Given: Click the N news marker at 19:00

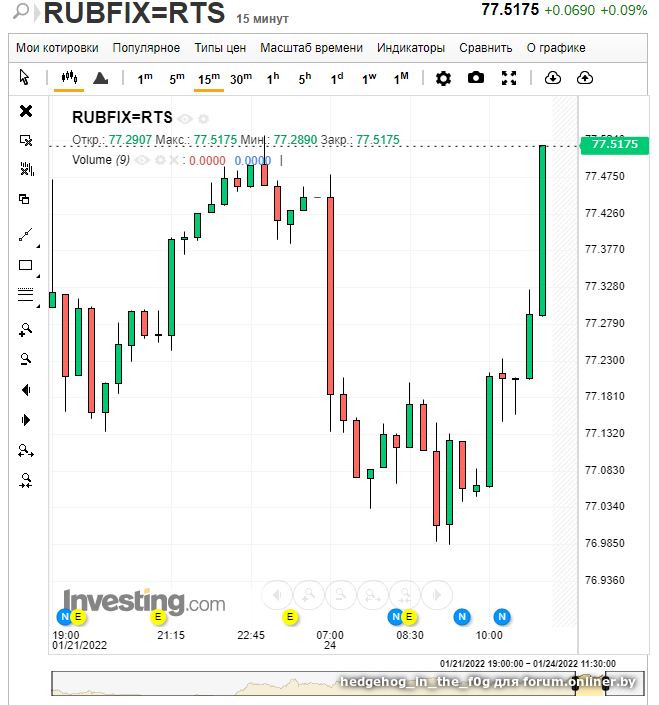Looking at the screenshot, I should 64,616.
